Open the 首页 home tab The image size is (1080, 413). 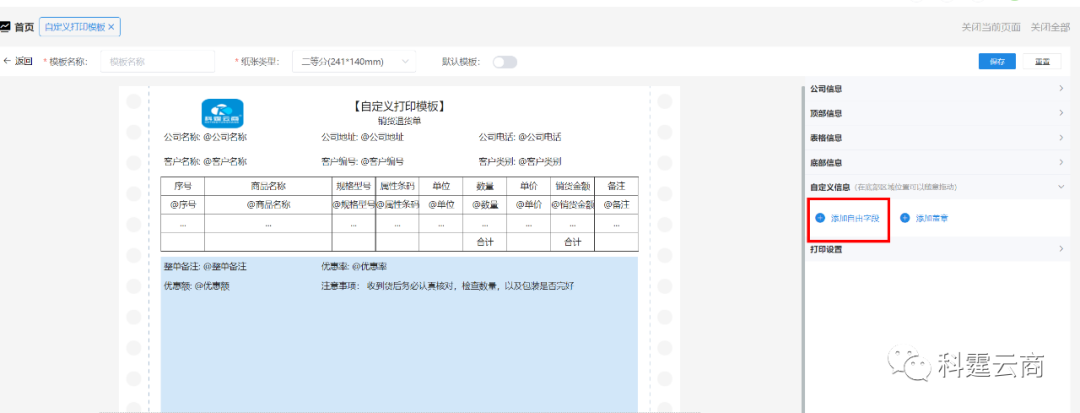coord(24,27)
